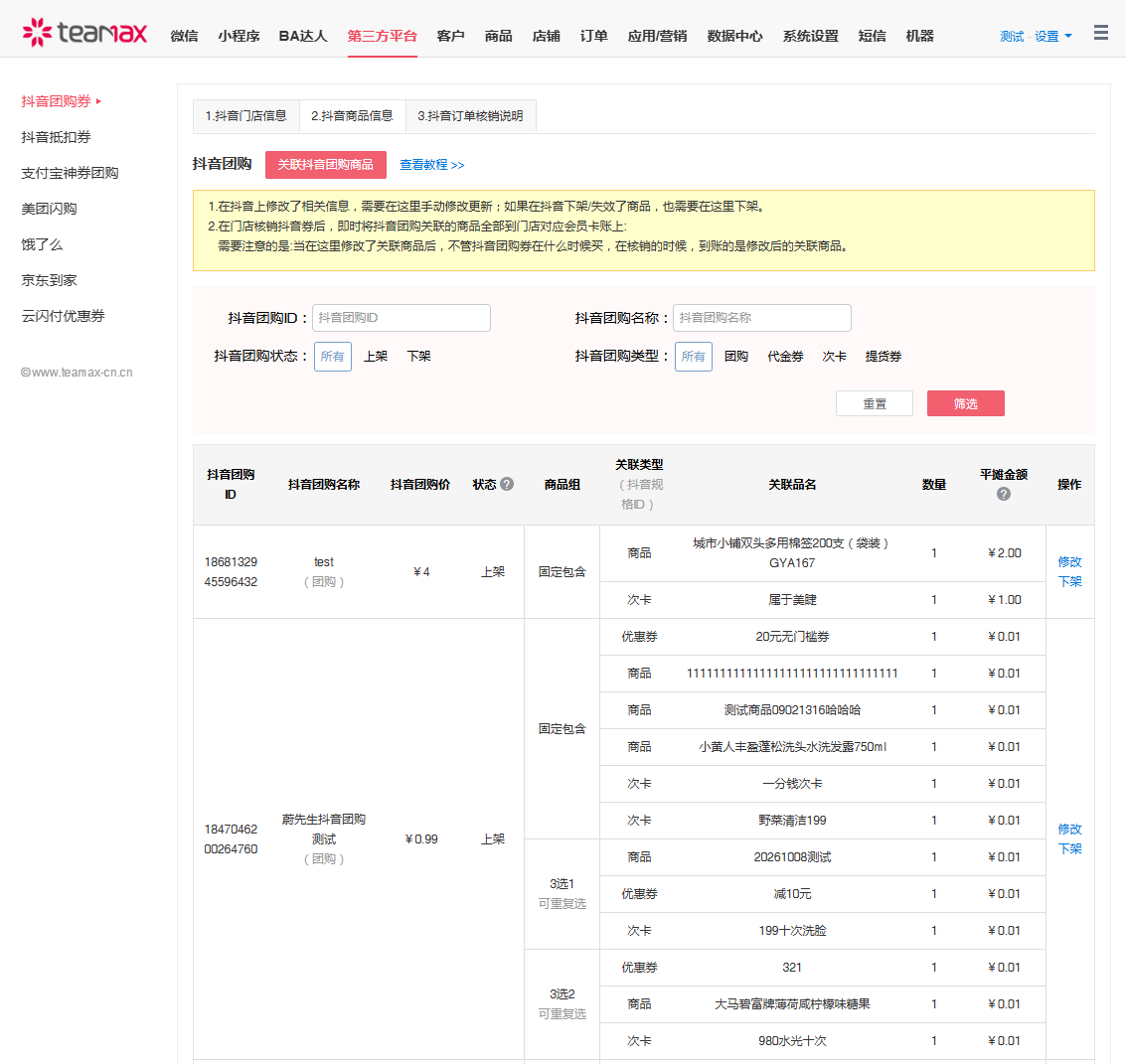Image resolution: width=1126 pixels, height=1064 pixels.
Task: Click the 重置 button
Action: (875, 403)
